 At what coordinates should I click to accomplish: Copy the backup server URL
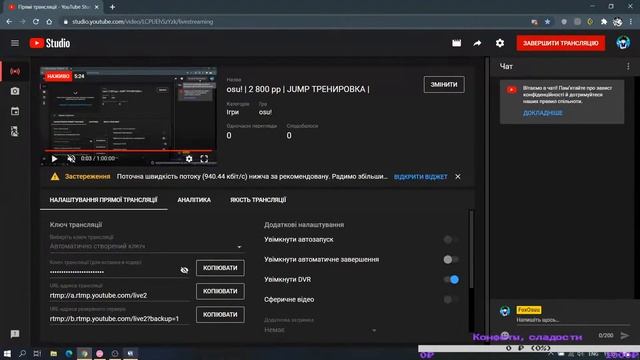pos(220,315)
